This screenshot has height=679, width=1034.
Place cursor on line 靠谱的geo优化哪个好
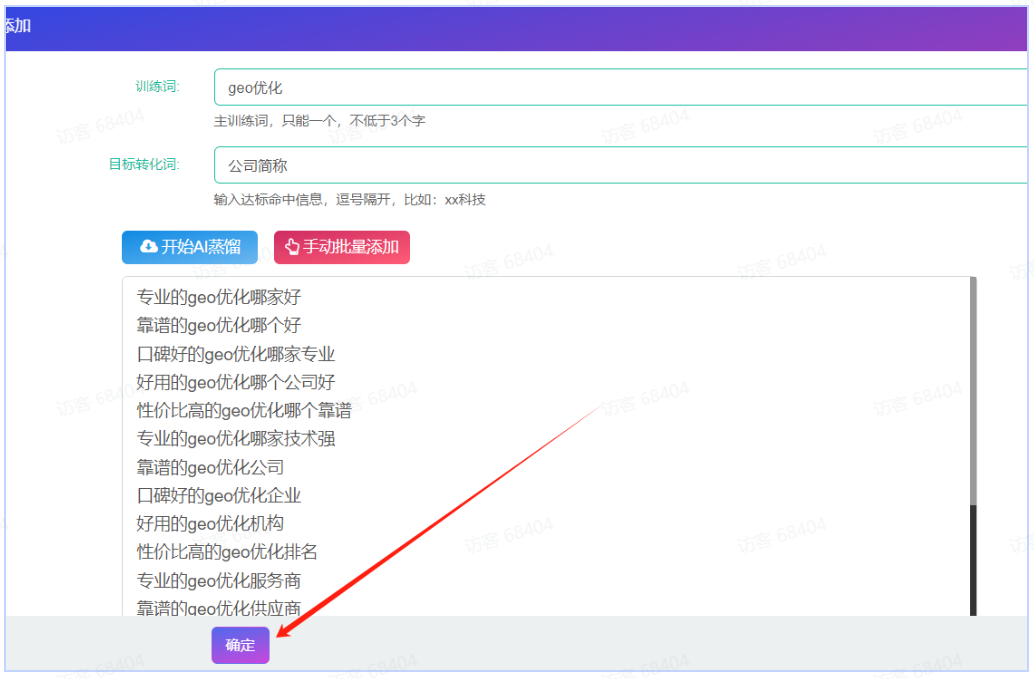click(219, 325)
